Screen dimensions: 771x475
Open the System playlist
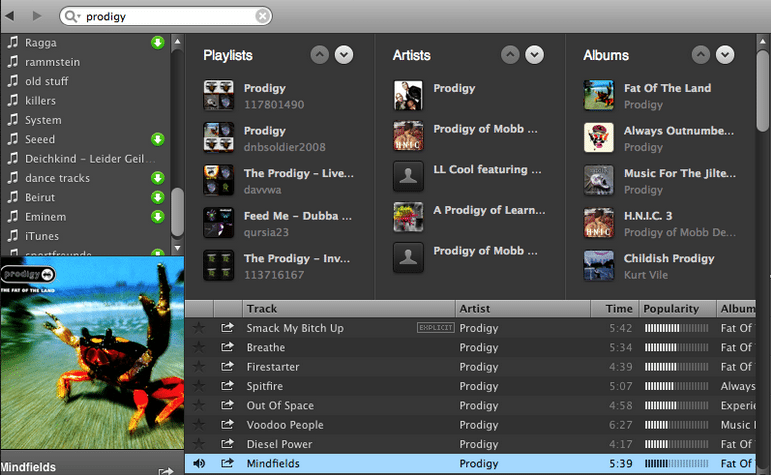click(x=43, y=120)
